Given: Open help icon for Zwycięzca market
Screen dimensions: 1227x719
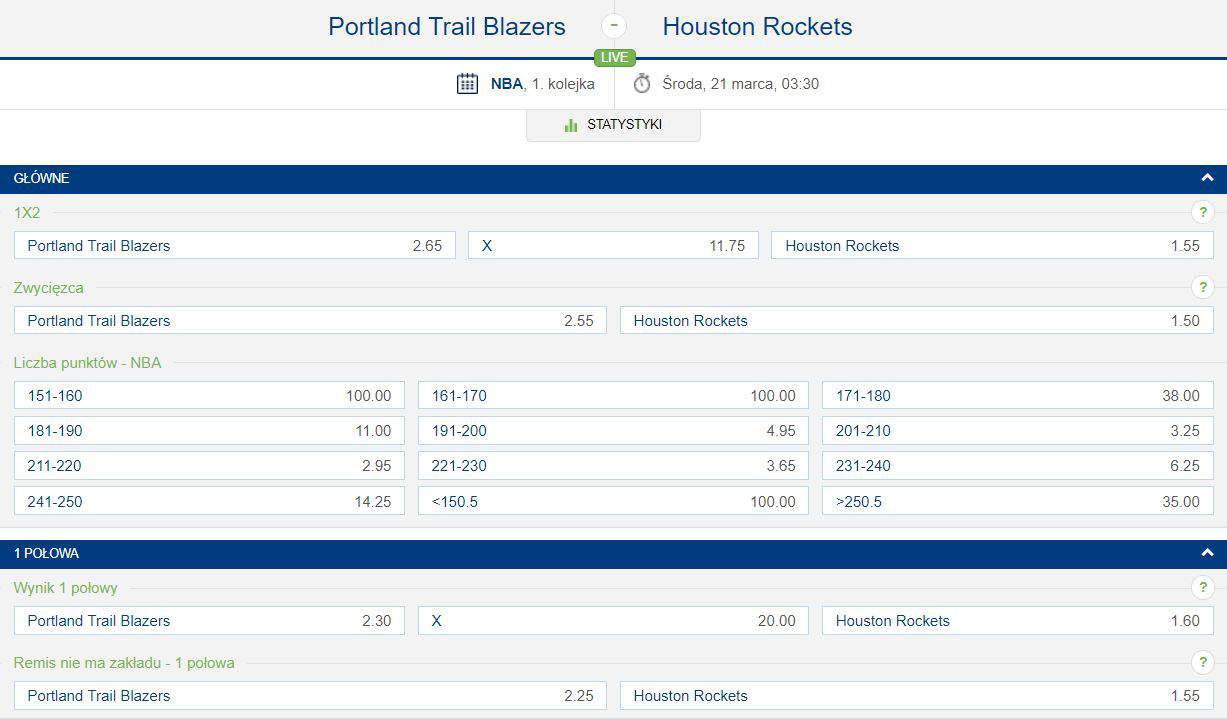Looking at the screenshot, I should coord(1202,287).
